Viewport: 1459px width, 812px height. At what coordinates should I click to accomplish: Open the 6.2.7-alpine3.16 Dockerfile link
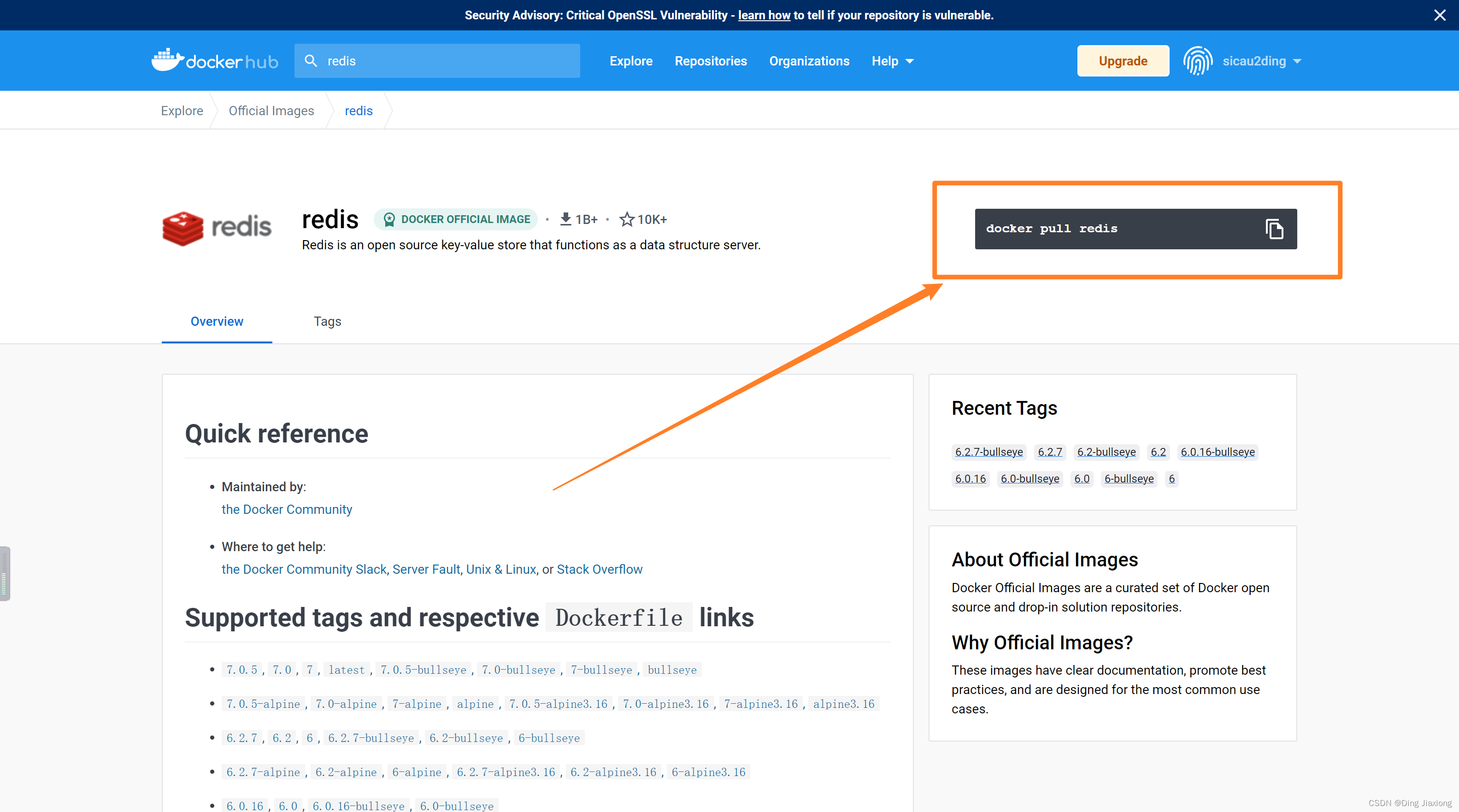click(x=506, y=771)
